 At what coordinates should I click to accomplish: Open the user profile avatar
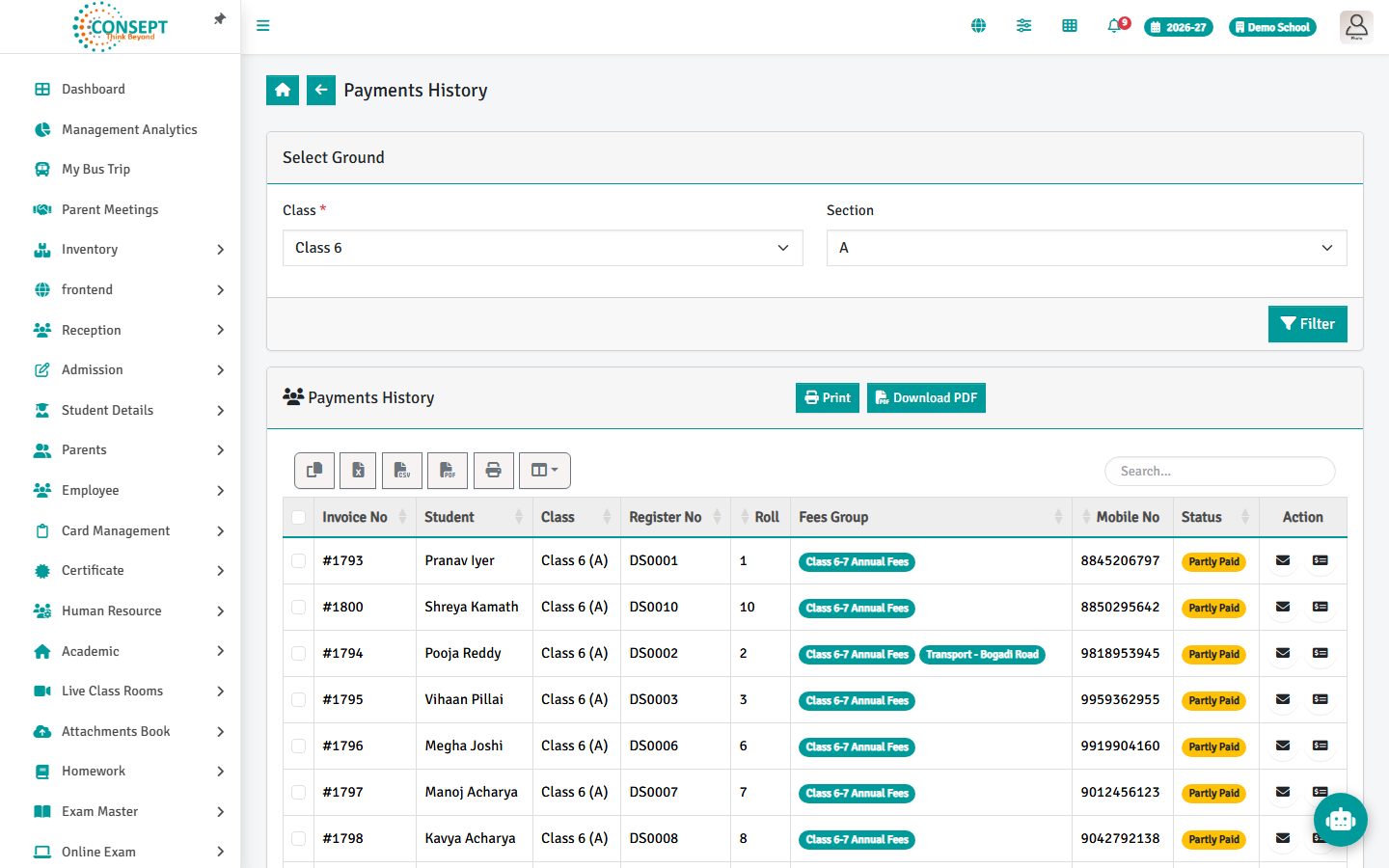[x=1356, y=26]
